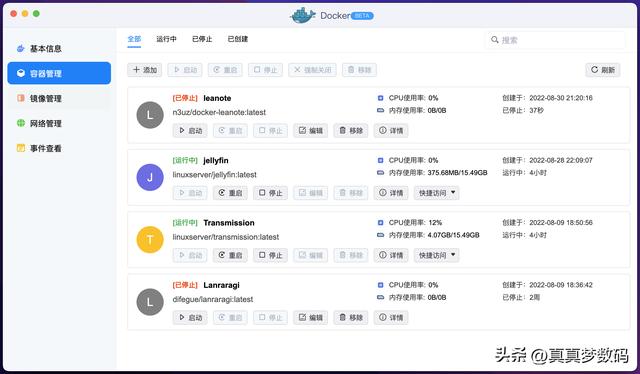
Task: Open details for the jellyfin container
Action: (391, 193)
